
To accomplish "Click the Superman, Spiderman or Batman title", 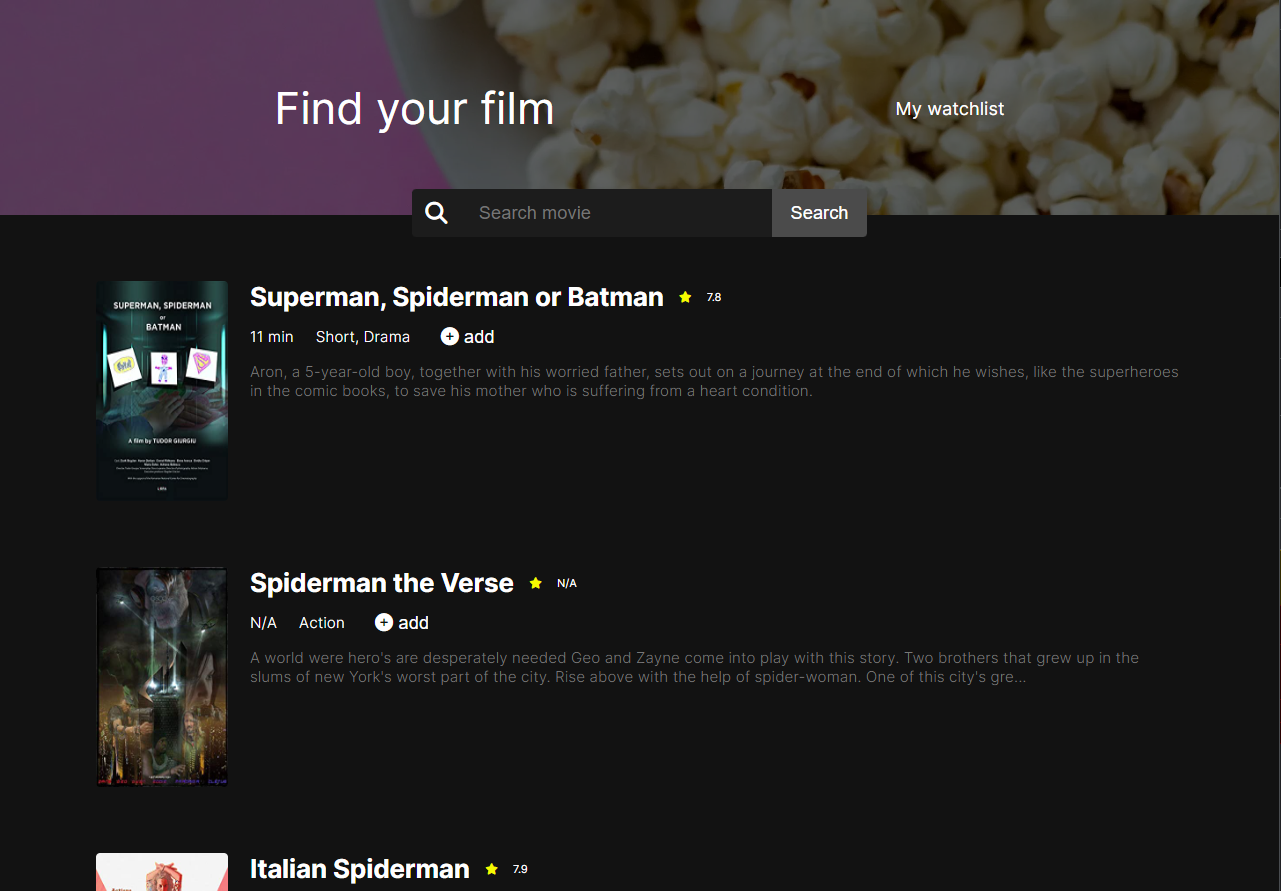I will [x=457, y=297].
